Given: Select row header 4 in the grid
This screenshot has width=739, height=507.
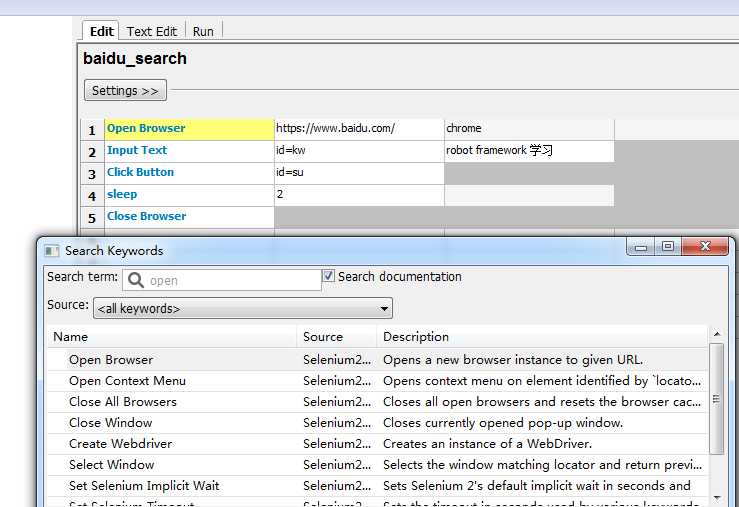Looking at the screenshot, I should pyautogui.click(x=92, y=196).
